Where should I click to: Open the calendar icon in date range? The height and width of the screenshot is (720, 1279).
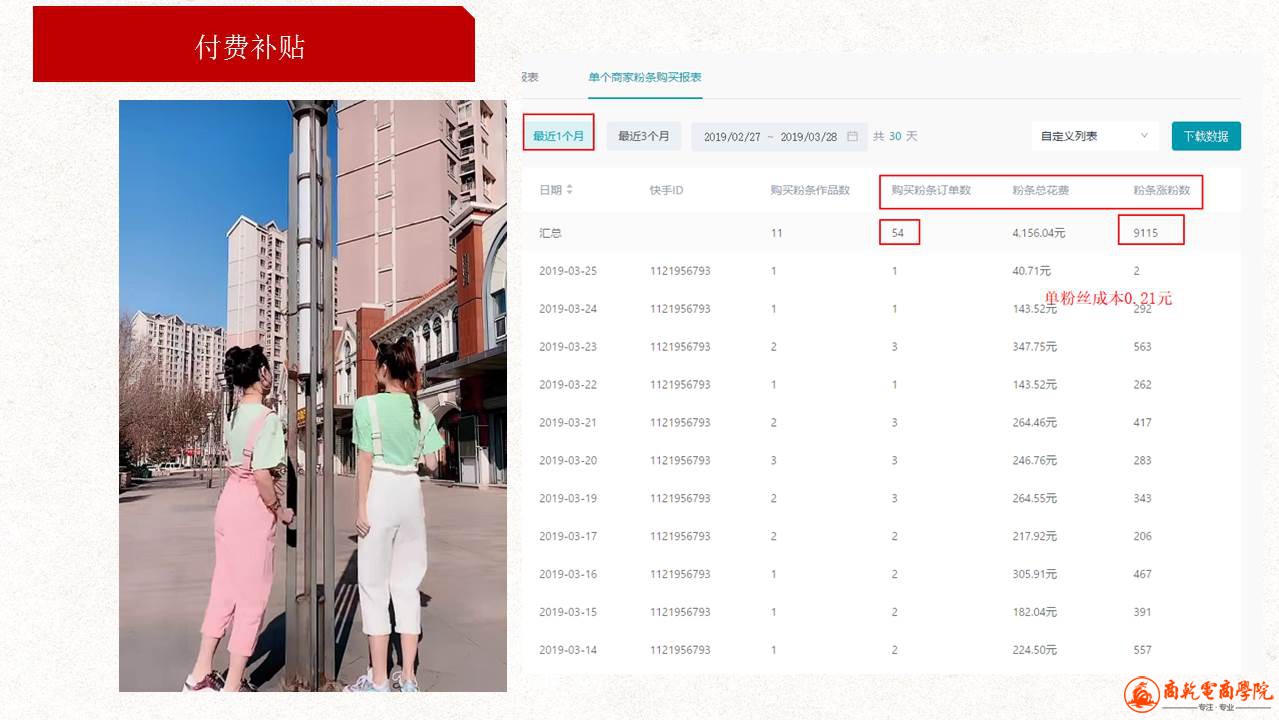(x=852, y=137)
